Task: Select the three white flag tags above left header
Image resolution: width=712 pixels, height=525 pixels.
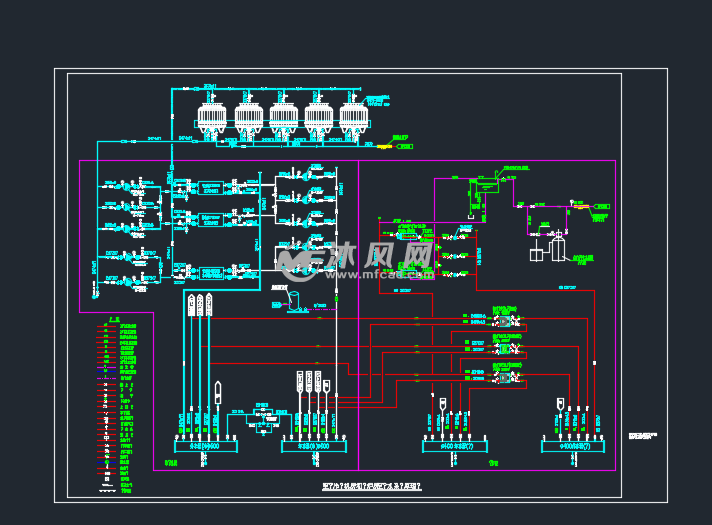Action: (x=200, y=305)
